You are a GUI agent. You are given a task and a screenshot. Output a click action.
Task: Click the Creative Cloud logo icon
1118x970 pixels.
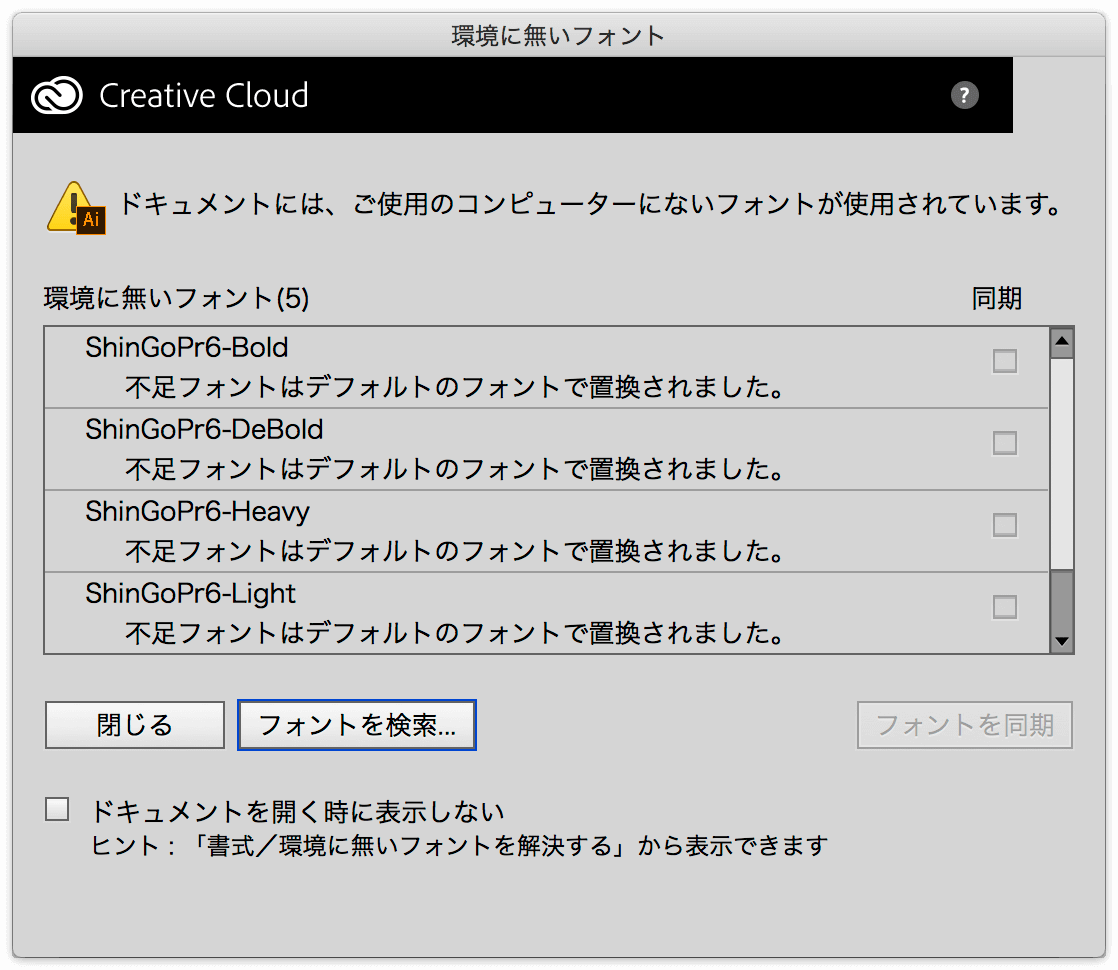click(56, 96)
